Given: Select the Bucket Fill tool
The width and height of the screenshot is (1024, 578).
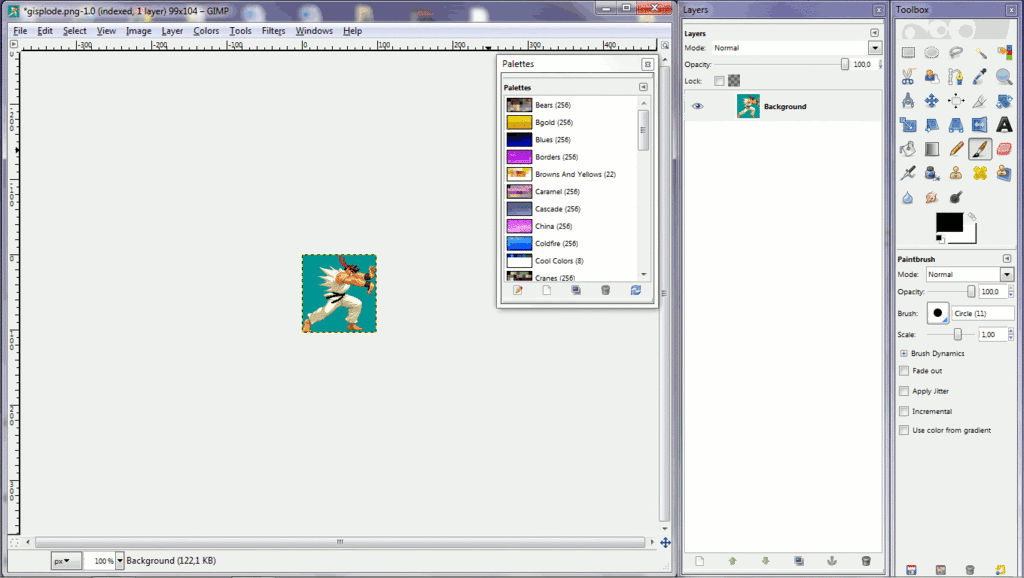Looking at the screenshot, I should [x=908, y=149].
